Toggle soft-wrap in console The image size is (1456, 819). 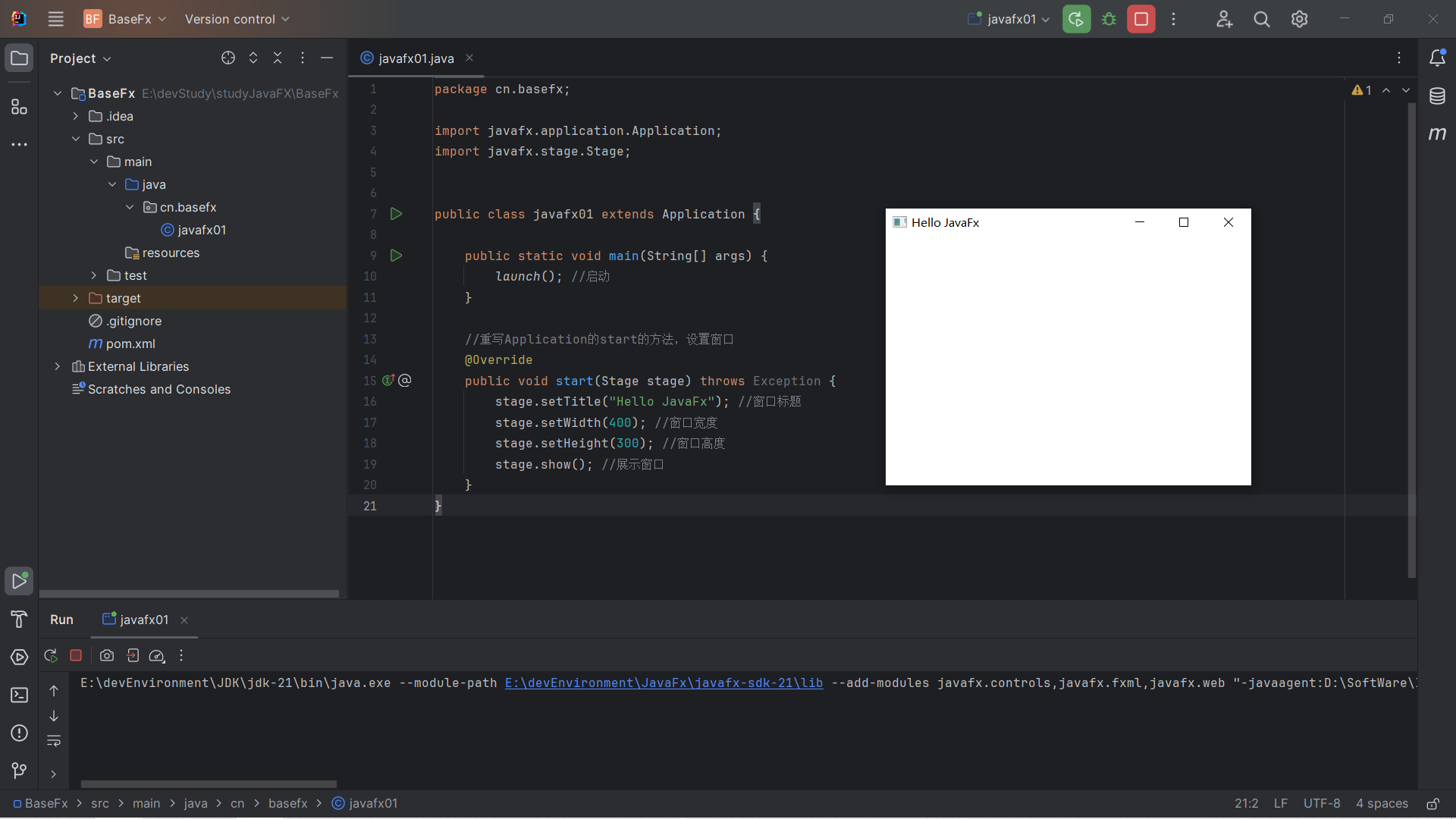[54, 741]
